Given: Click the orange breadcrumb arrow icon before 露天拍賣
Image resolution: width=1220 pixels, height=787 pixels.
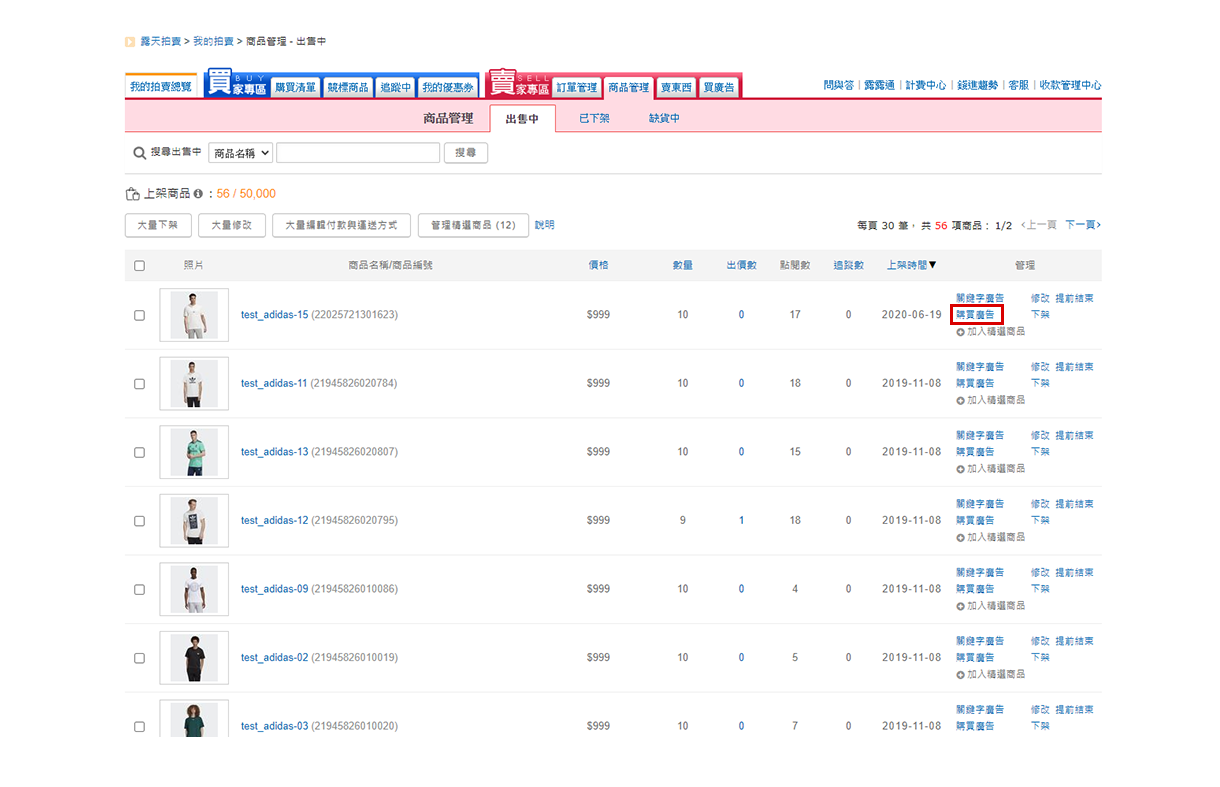Looking at the screenshot, I should coord(130,42).
